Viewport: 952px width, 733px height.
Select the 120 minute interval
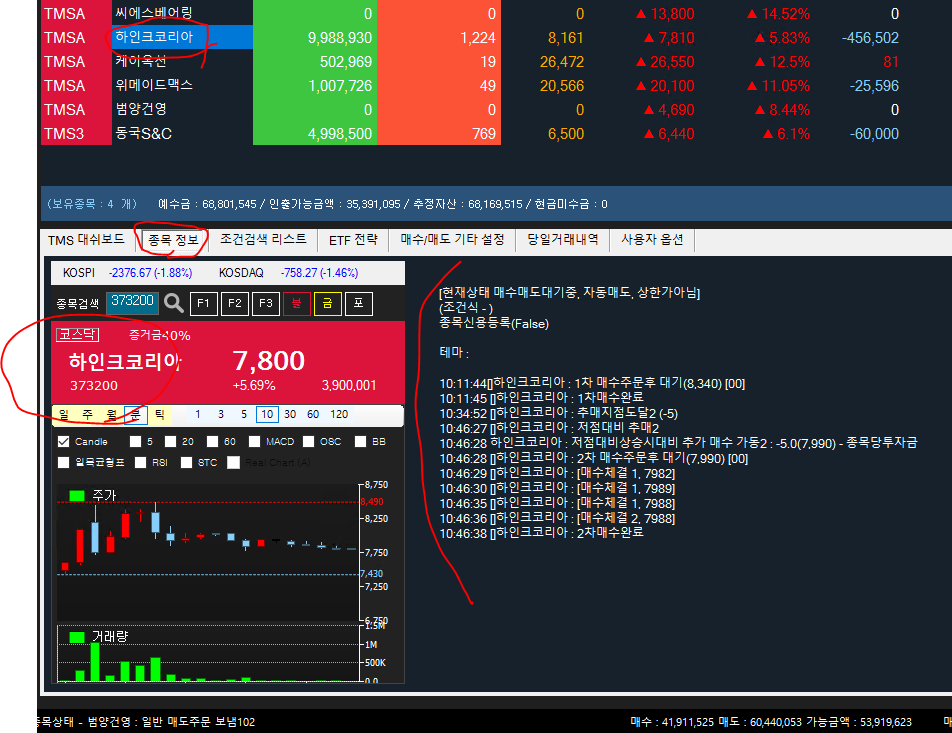339,415
